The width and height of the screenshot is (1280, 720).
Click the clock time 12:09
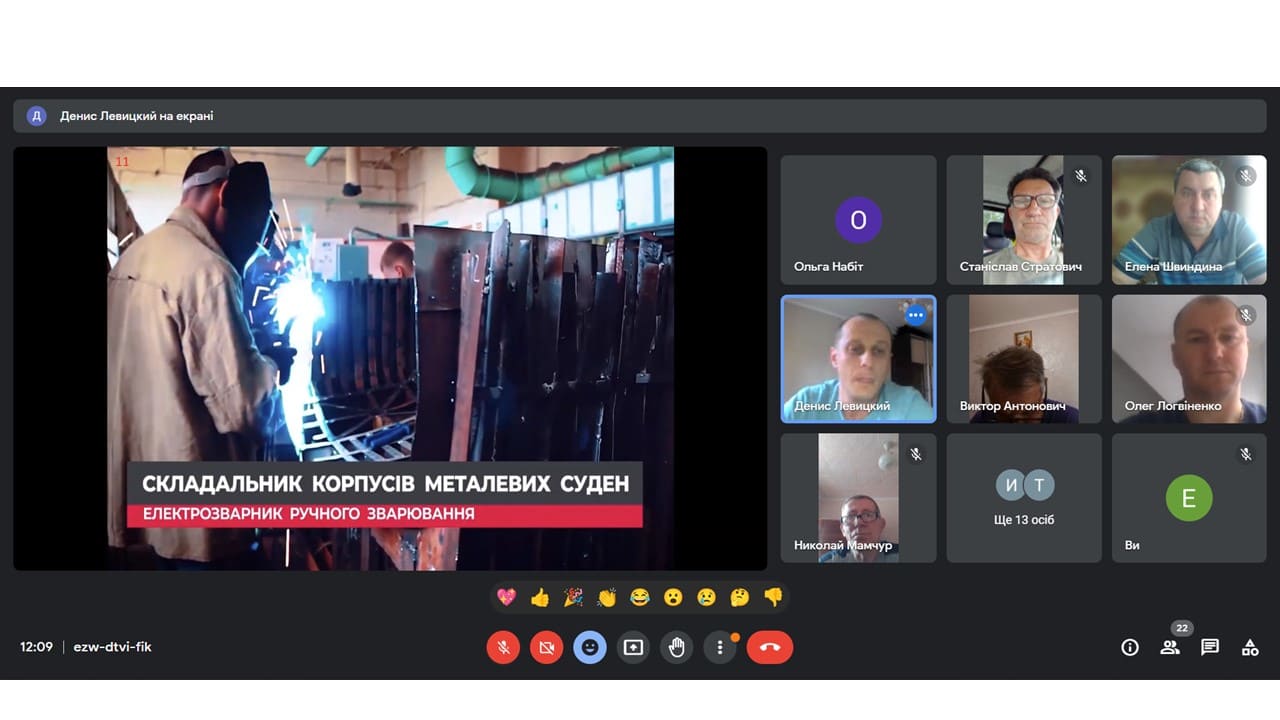tap(36, 647)
